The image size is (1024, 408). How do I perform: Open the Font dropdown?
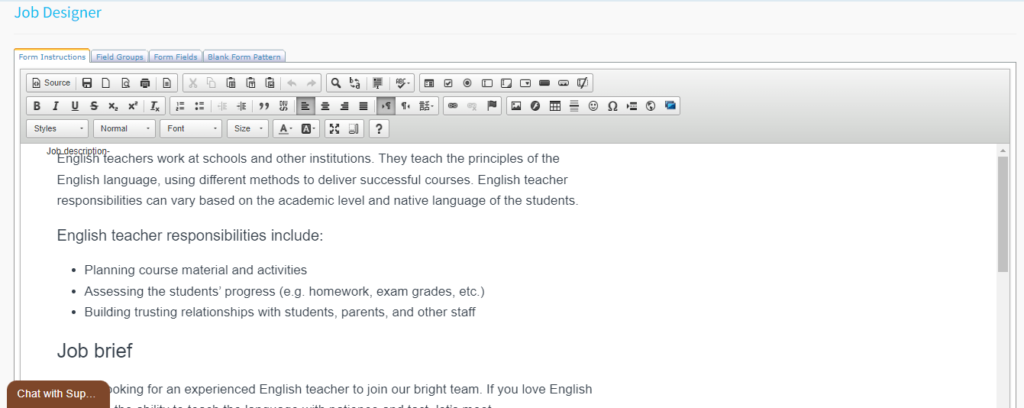pos(191,129)
